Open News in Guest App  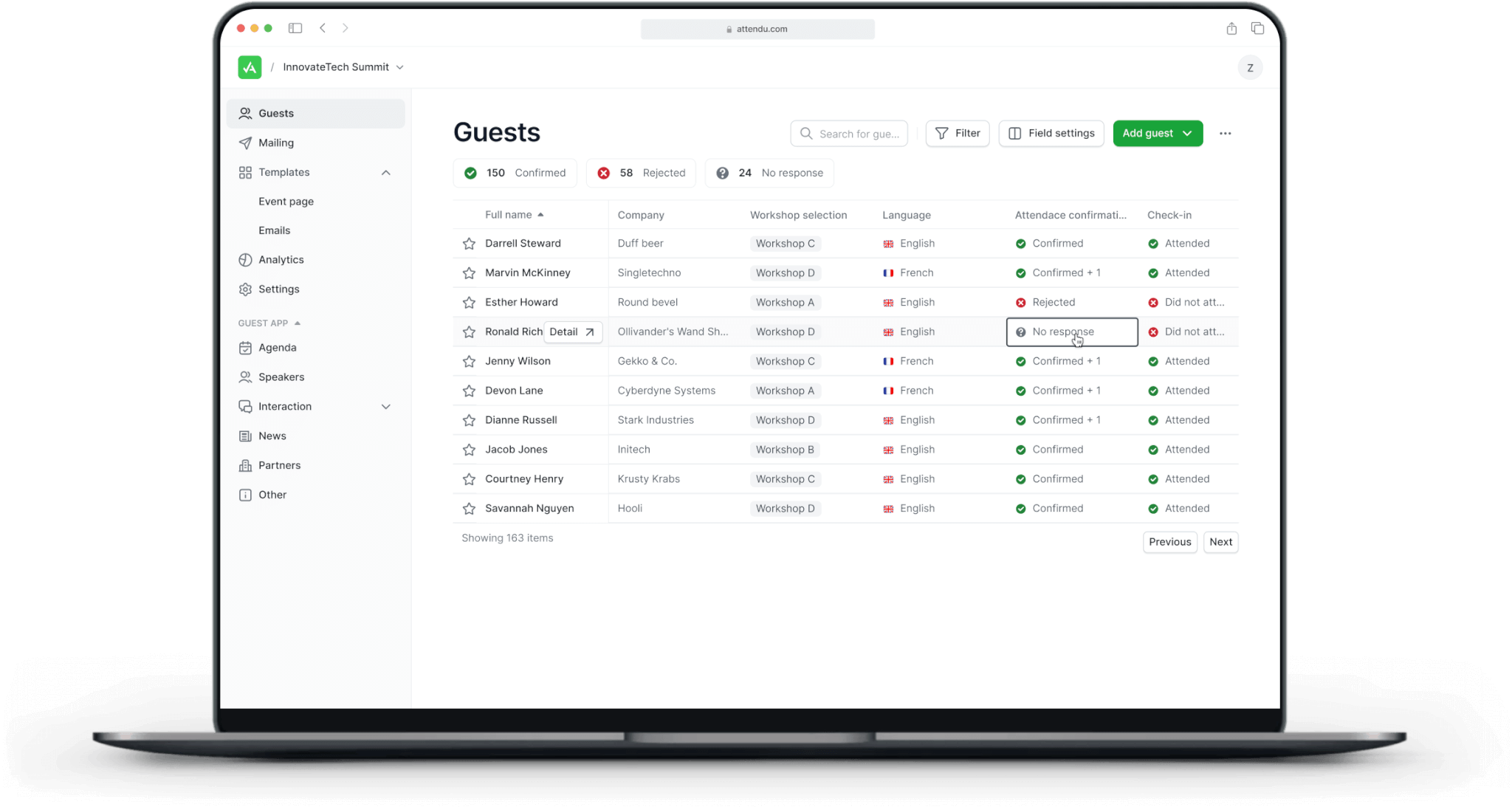pyautogui.click(x=316, y=436)
